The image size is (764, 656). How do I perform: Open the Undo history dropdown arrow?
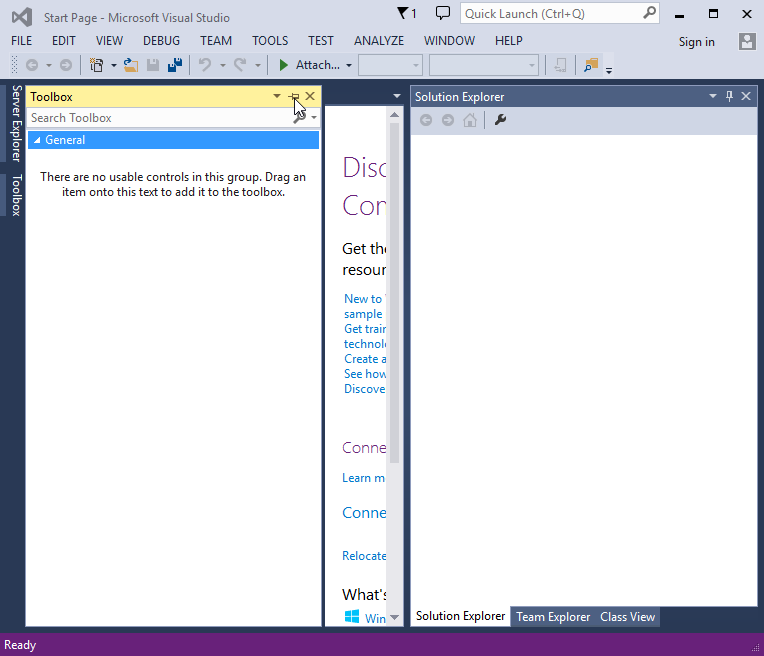[x=223, y=65]
